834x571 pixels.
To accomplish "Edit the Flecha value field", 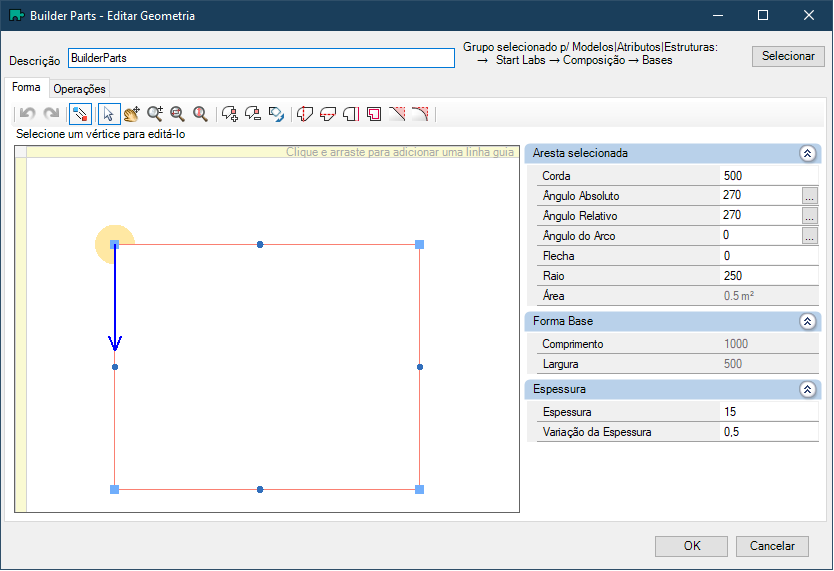I will coord(769,256).
